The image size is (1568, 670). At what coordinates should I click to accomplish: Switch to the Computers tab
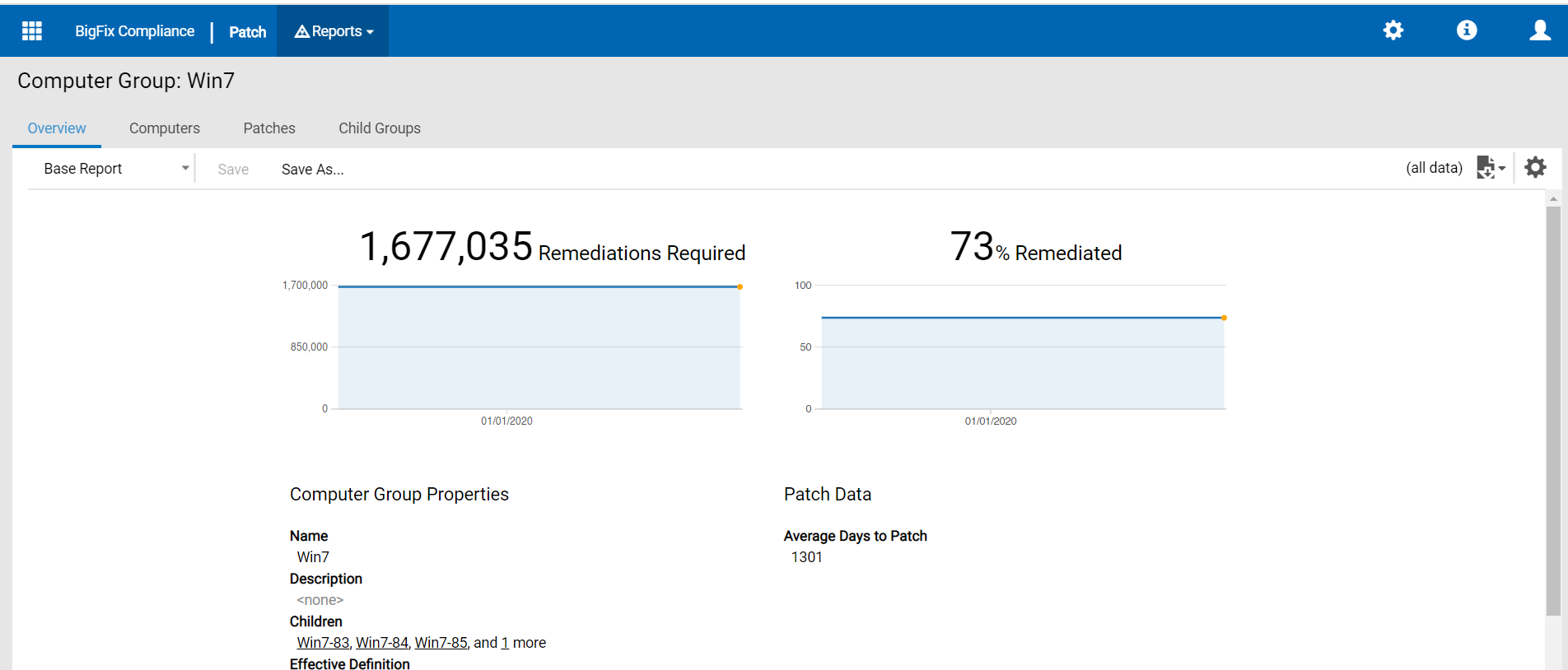tap(165, 128)
